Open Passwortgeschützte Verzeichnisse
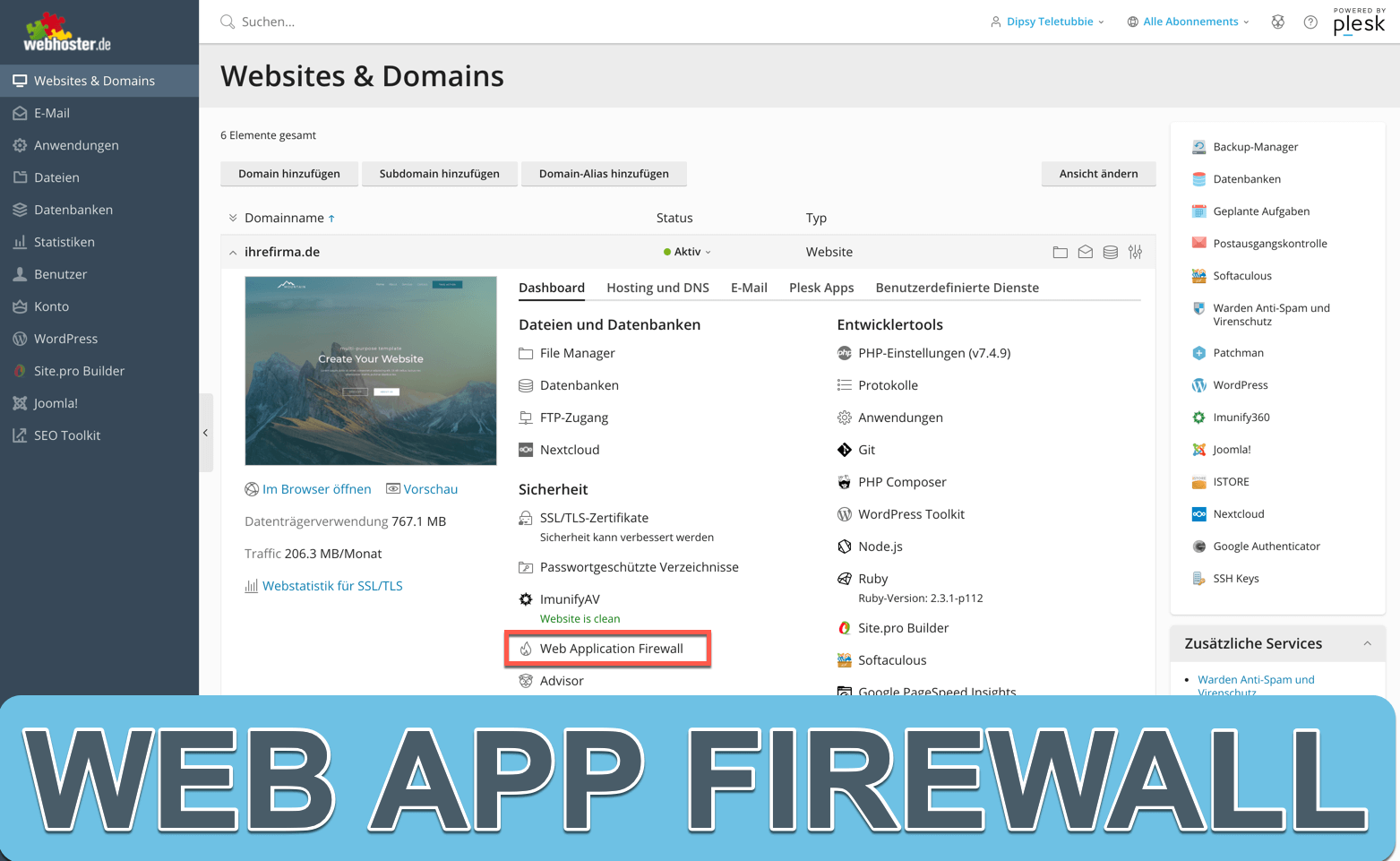 click(x=629, y=567)
